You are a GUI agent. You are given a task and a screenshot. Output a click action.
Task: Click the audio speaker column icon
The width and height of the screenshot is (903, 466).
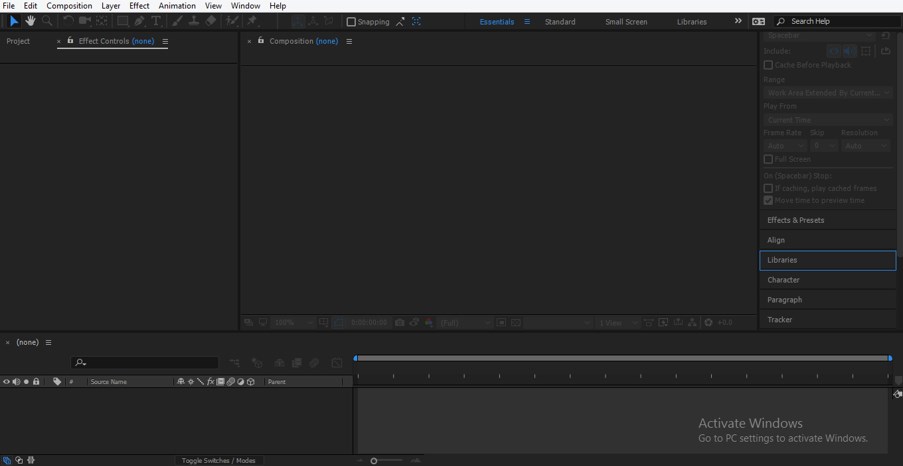[16, 381]
